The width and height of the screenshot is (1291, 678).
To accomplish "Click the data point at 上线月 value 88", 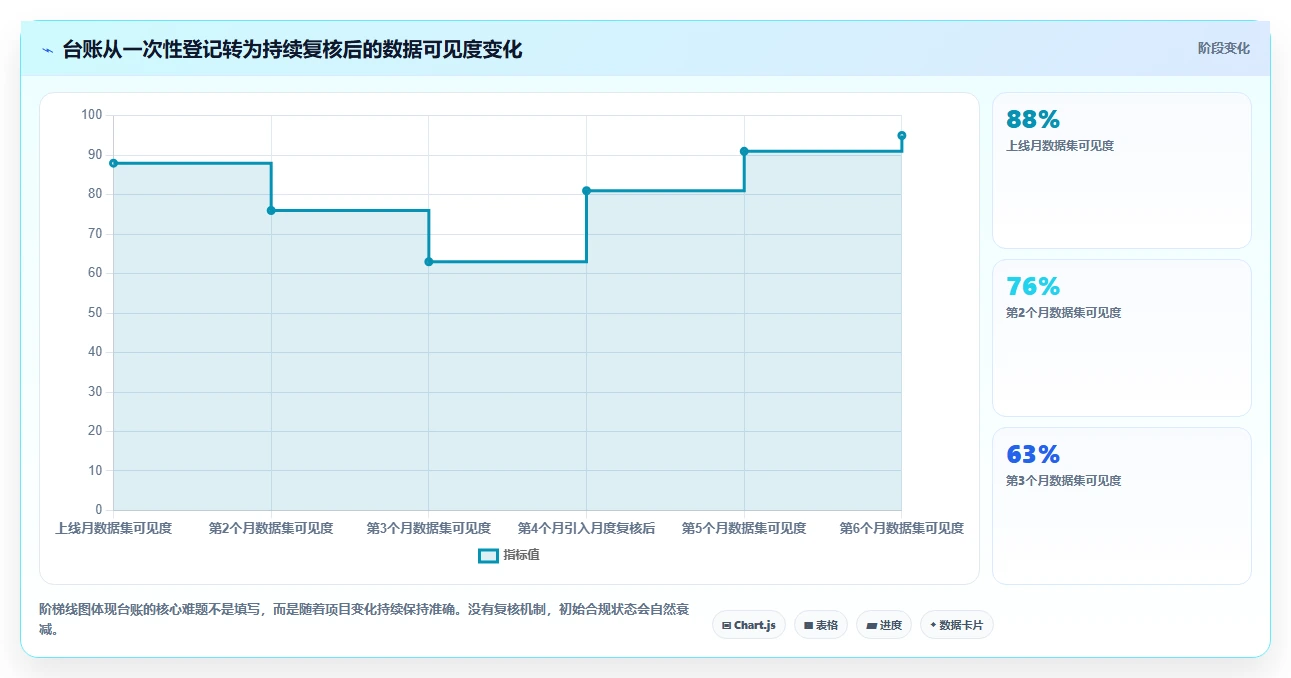I will [x=113, y=163].
